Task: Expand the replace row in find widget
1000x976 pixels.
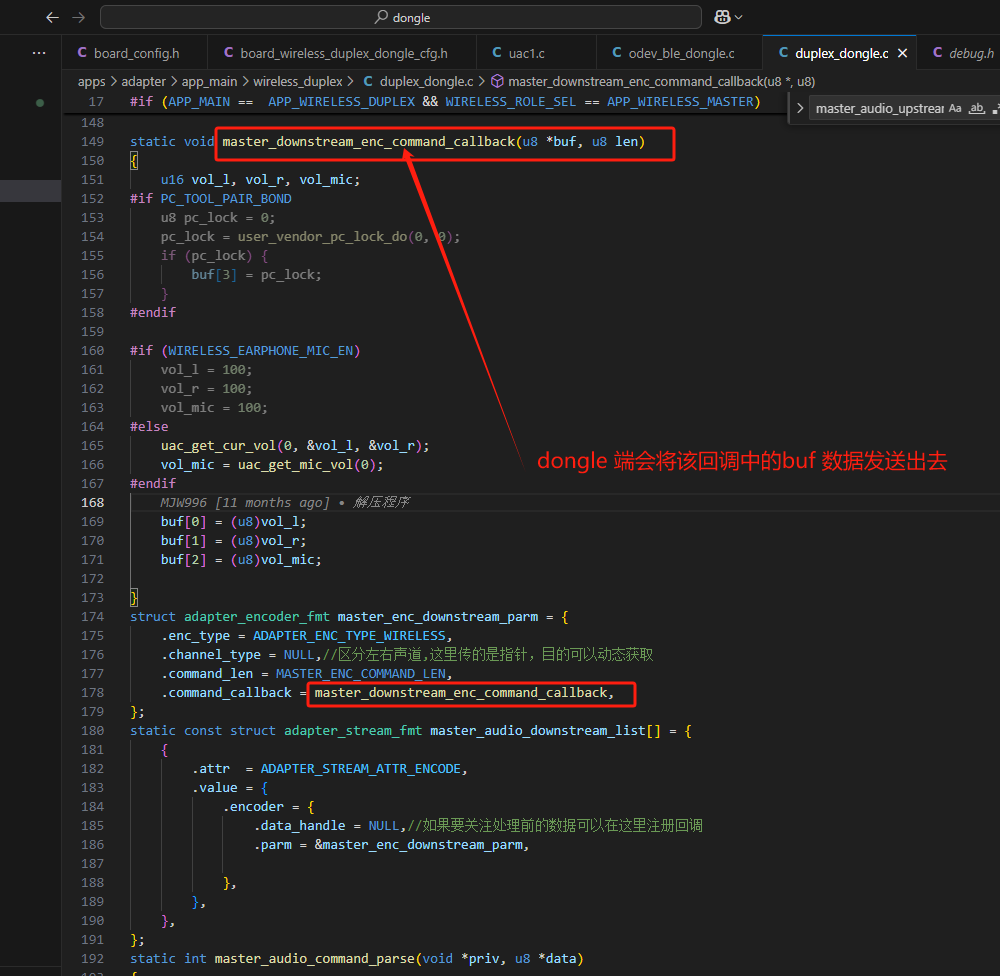Action: pyautogui.click(x=800, y=108)
